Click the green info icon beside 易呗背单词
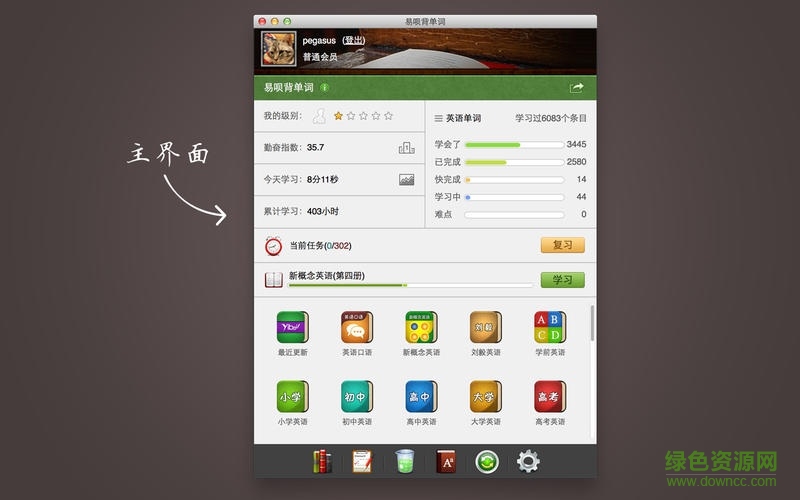 pos(325,88)
